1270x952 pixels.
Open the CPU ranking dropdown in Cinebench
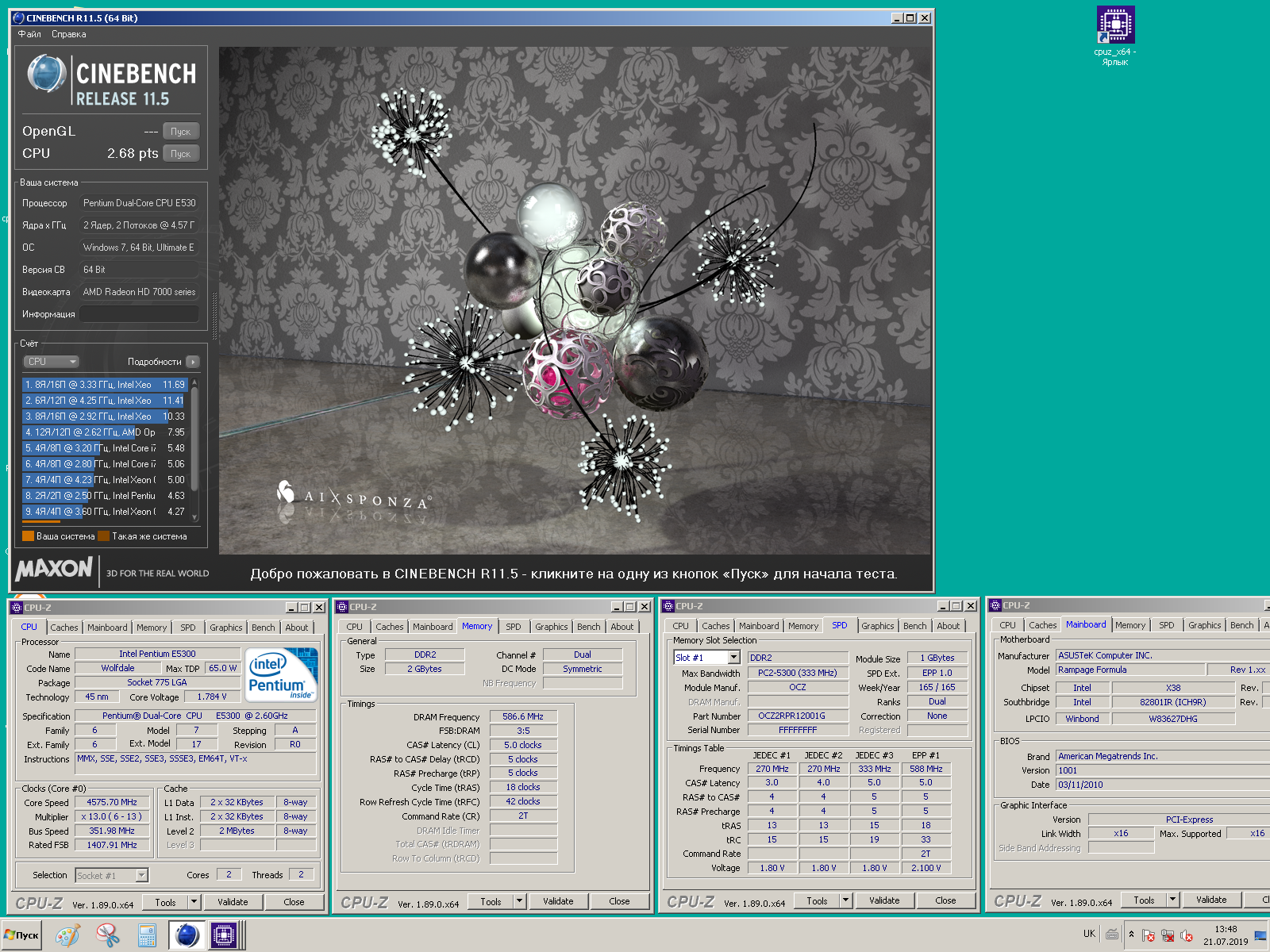[51, 362]
